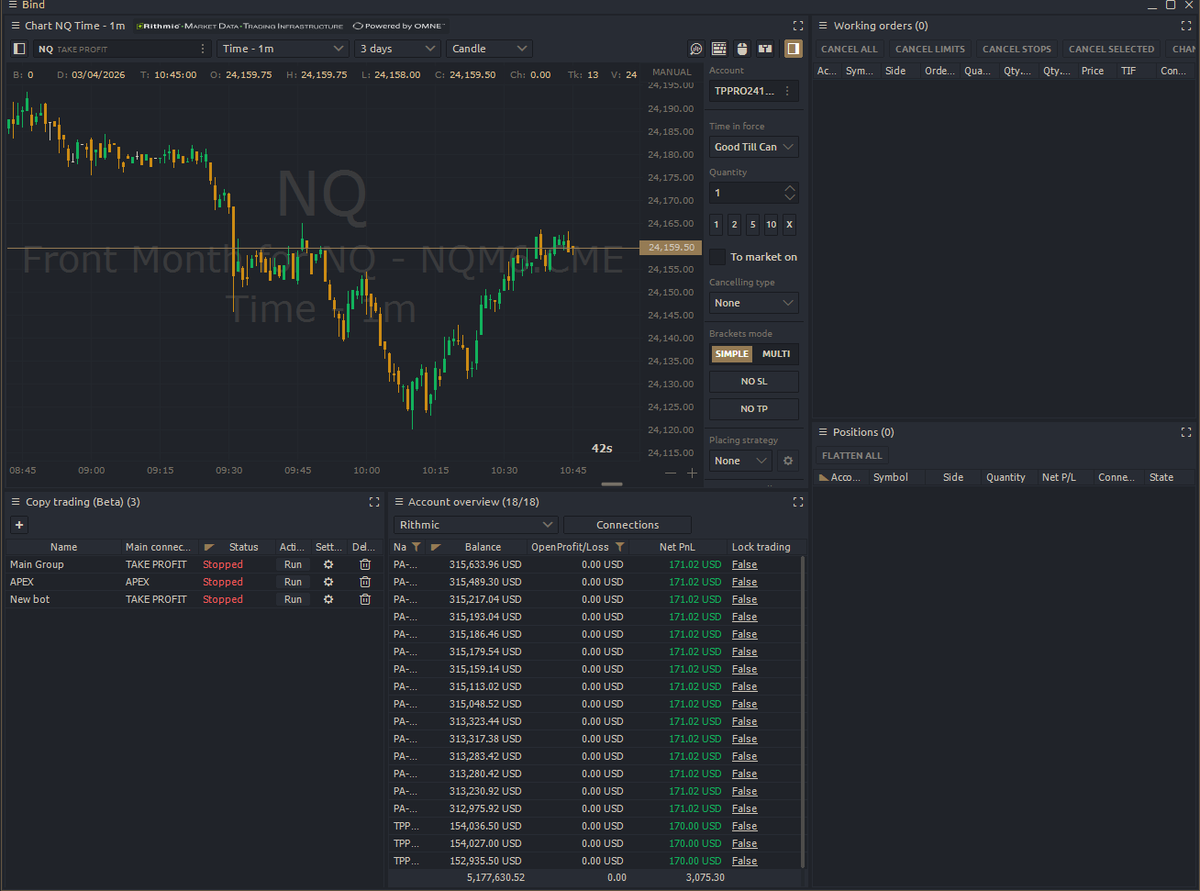This screenshot has height=891, width=1200.
Task: Select the TPPRO241 account selector
Action: click(754, 91)
